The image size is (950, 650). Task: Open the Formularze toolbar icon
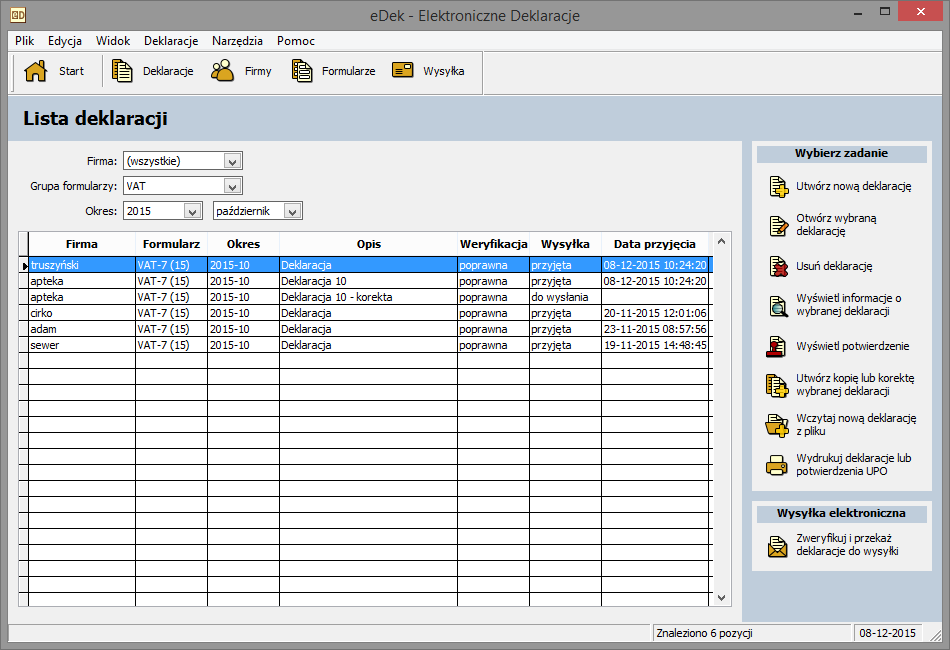point(302,71)
